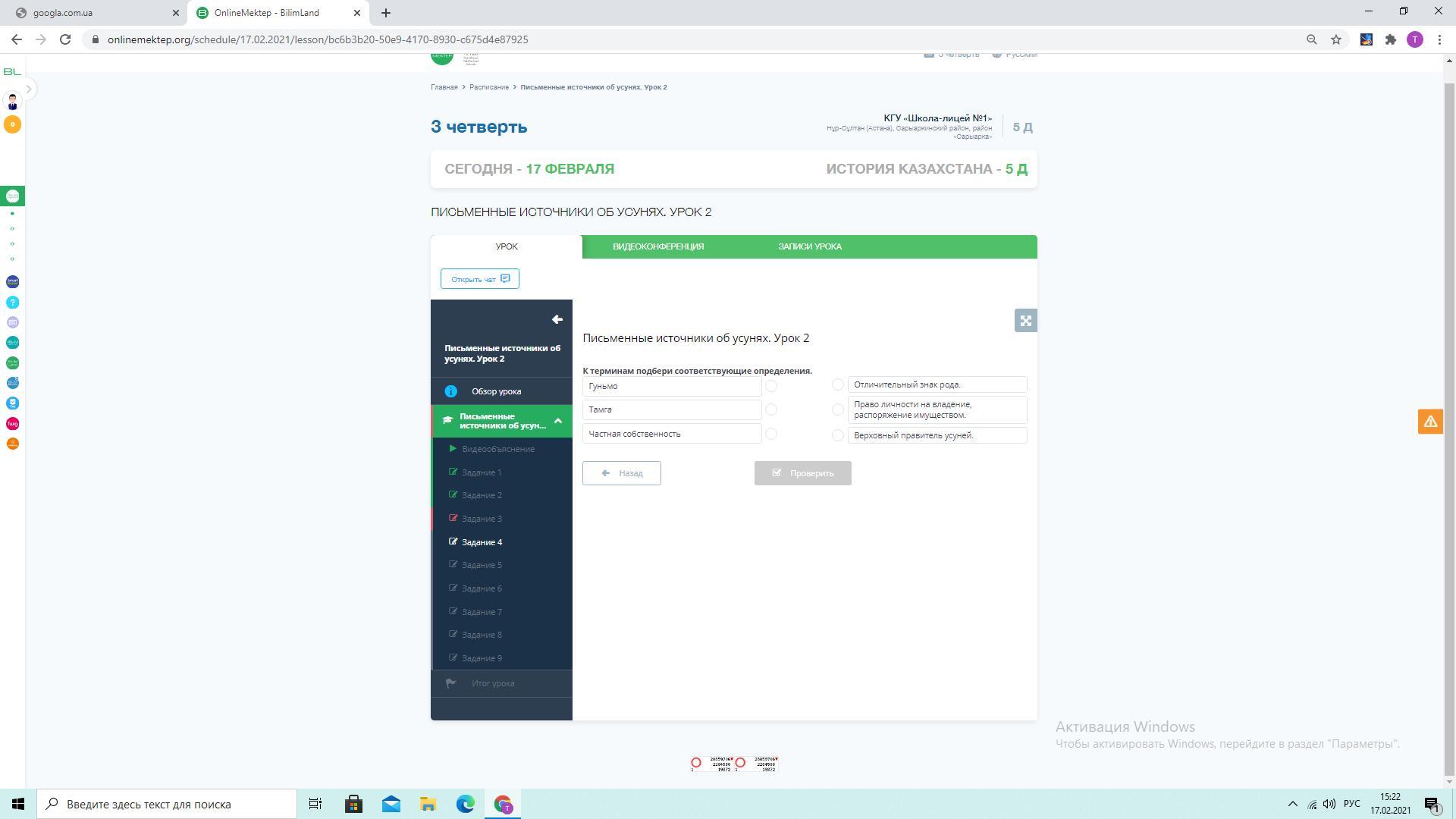Click the BL logo in left sidebar
Viewport: 1456px width, 819px height.
click(x=12, y=71)
